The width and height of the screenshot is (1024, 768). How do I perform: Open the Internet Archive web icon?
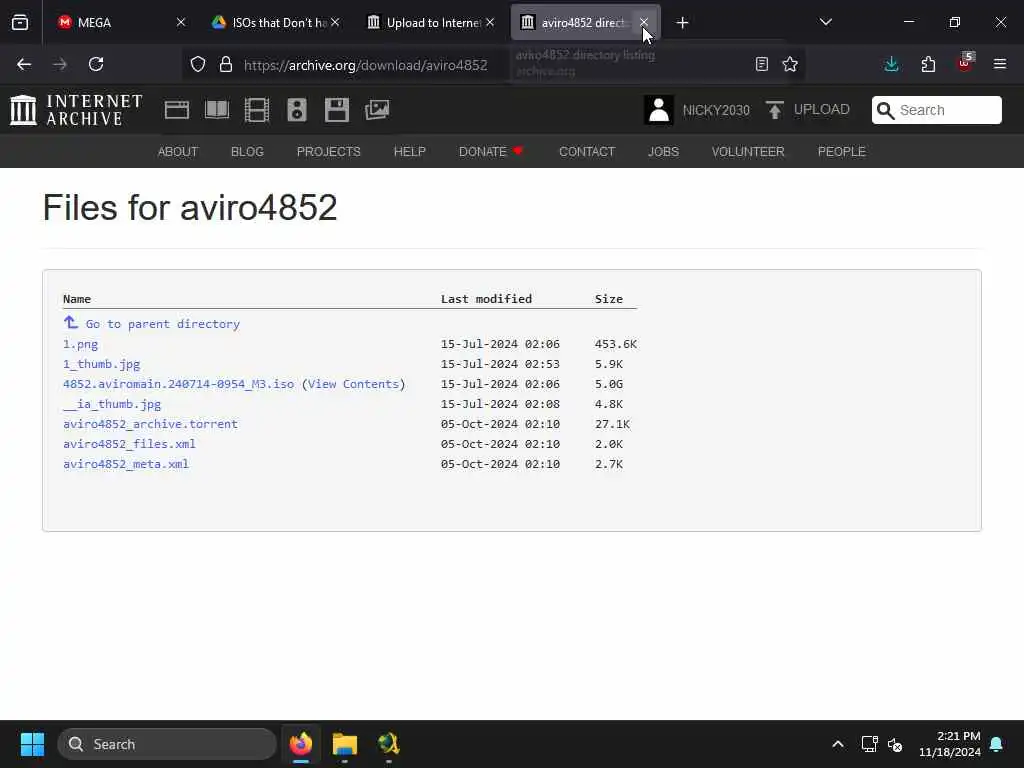coord(177,110)
